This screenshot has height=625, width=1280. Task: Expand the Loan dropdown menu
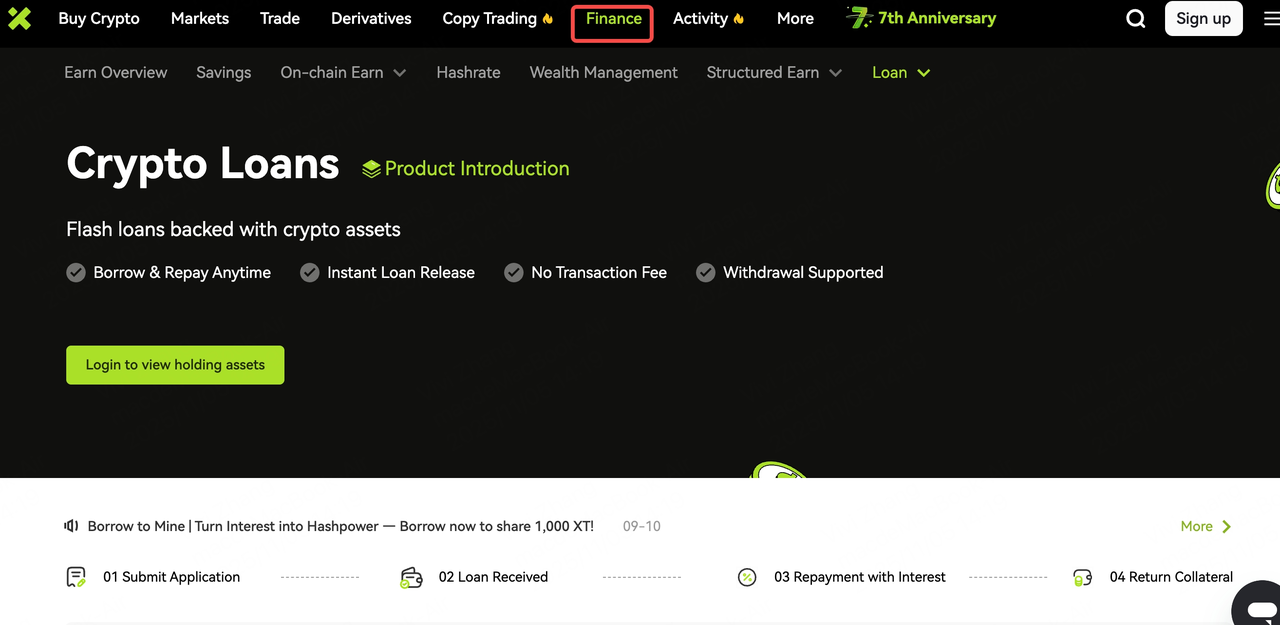point(923,73)
